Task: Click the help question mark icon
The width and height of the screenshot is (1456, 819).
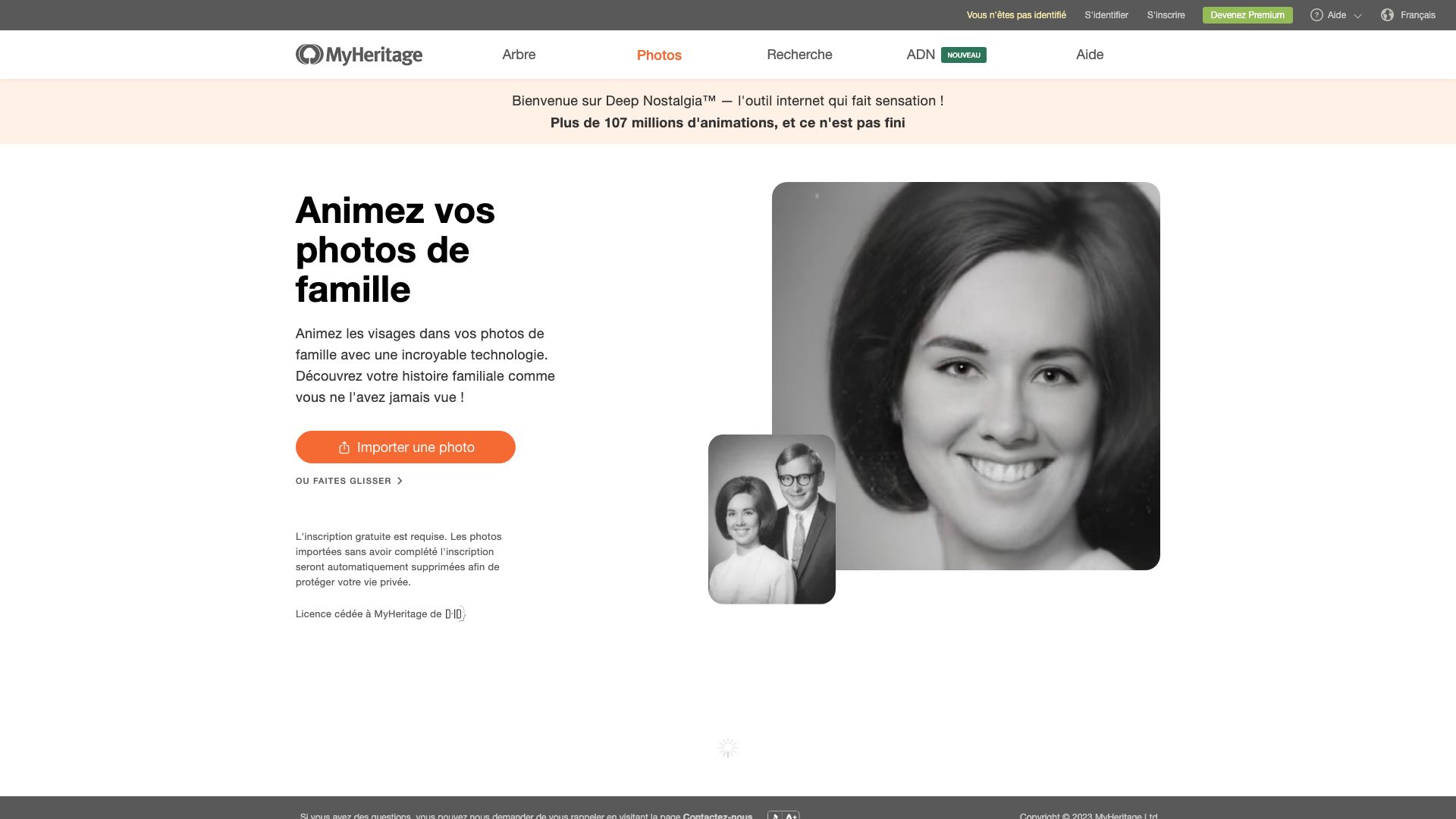Action: click(1316, 15)
